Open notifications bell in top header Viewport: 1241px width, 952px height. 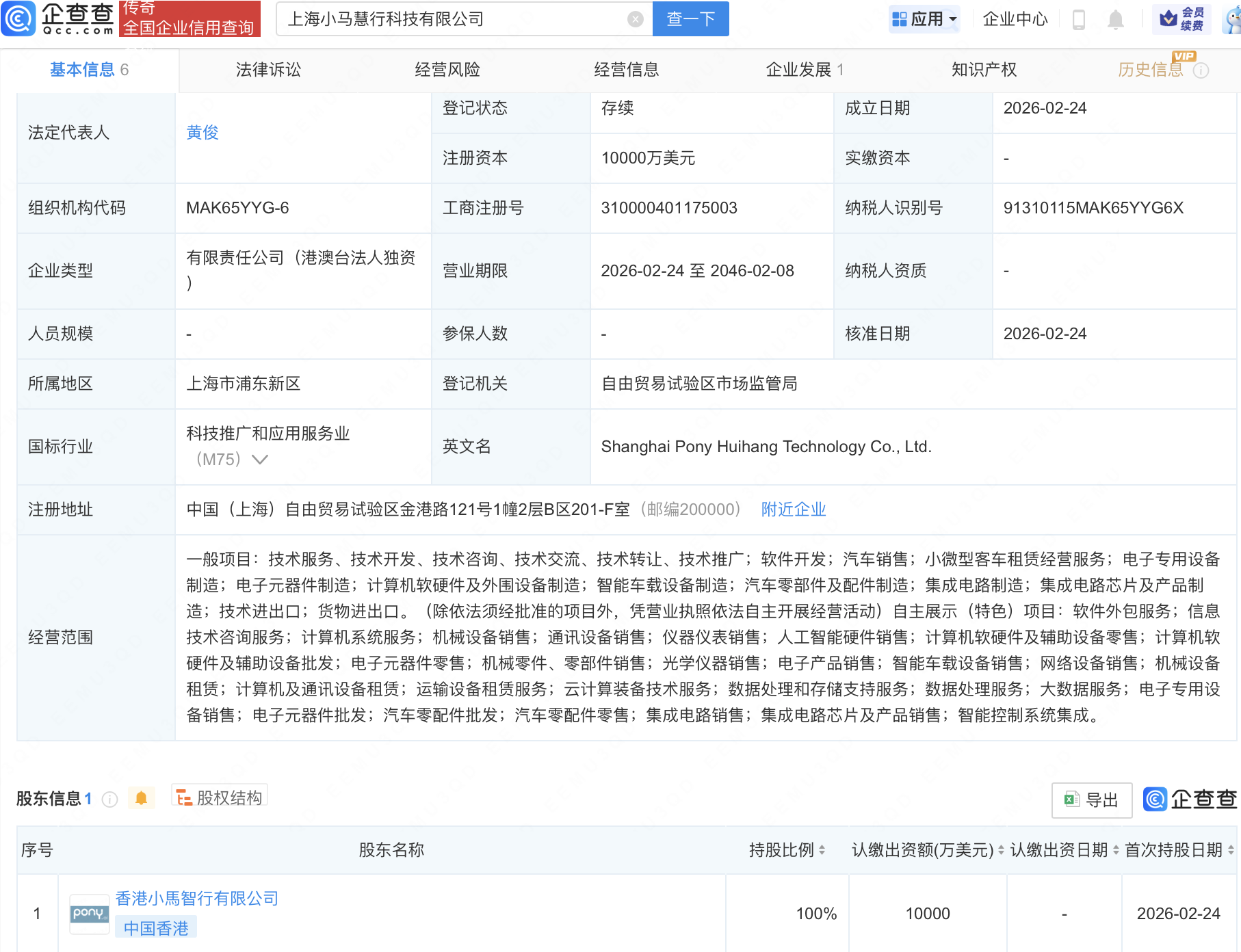(x=1115, y=19)
